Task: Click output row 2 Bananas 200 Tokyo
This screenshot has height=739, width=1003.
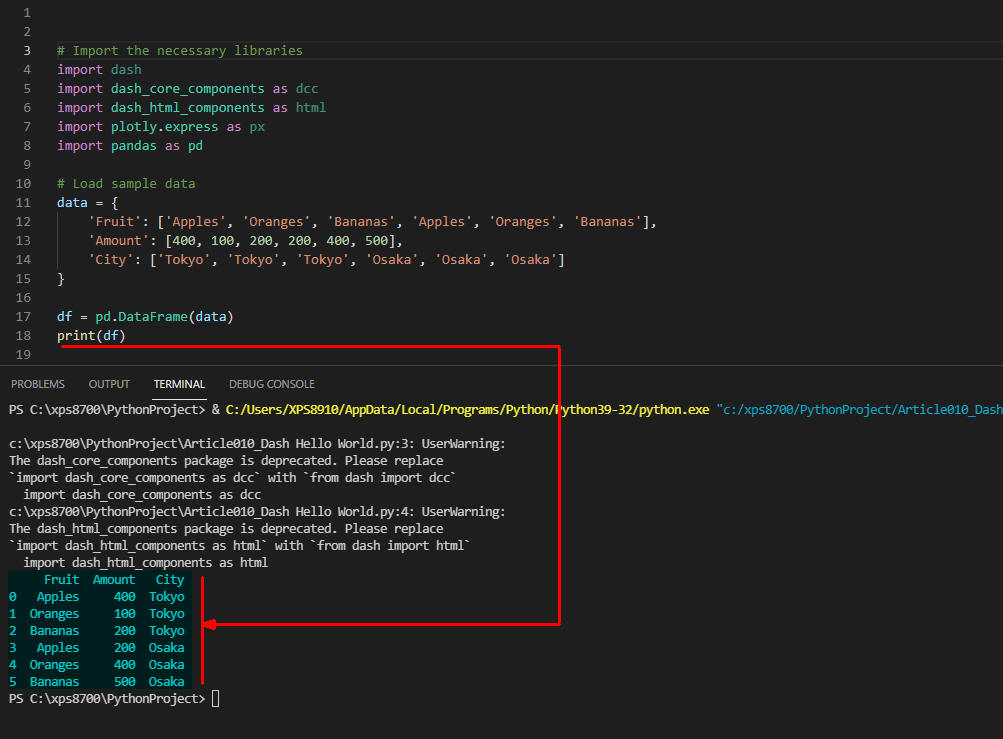Action: [97, 631]
